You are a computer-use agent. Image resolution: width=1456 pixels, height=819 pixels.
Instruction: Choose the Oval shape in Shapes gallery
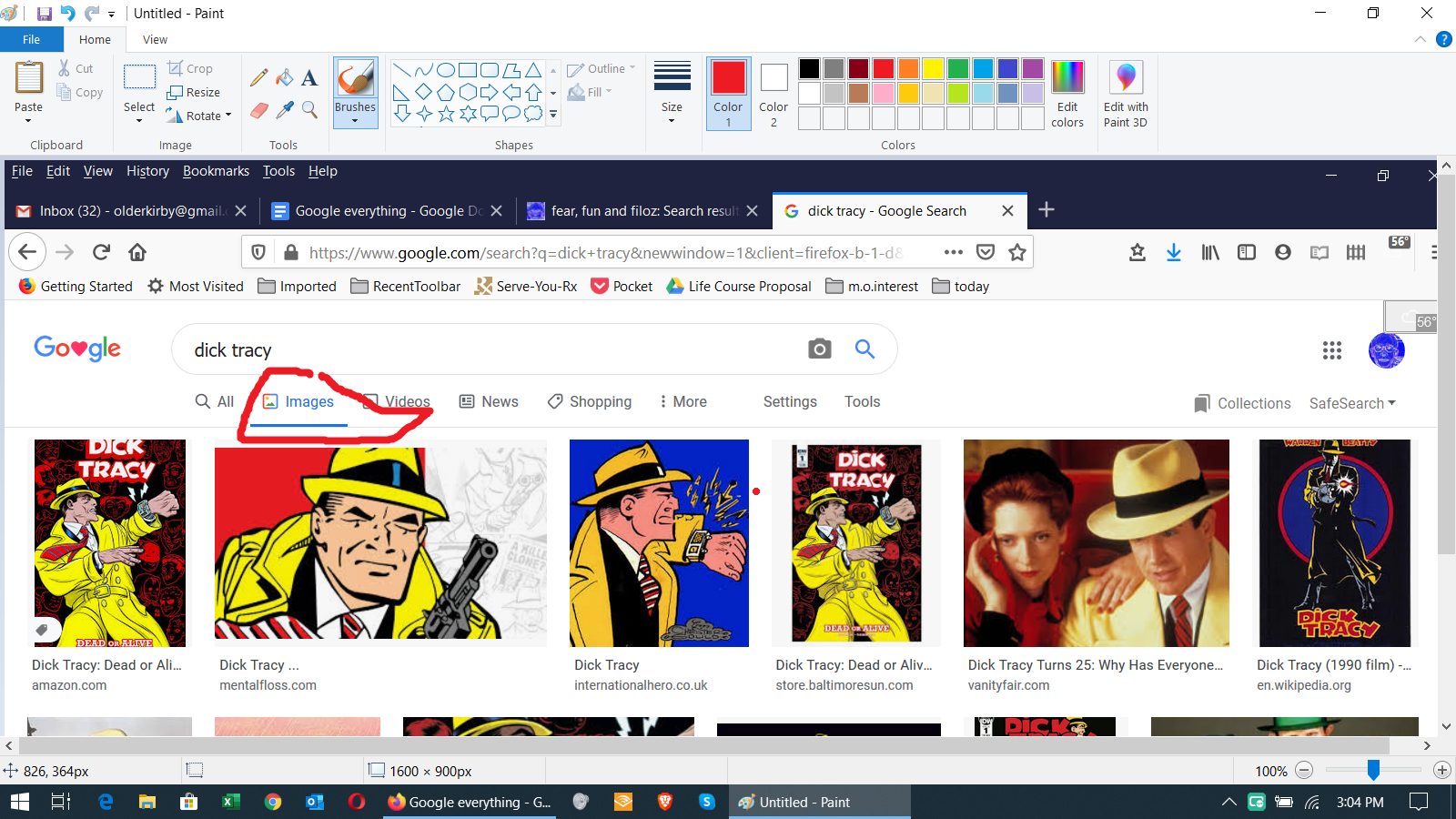tap(446, 70)
